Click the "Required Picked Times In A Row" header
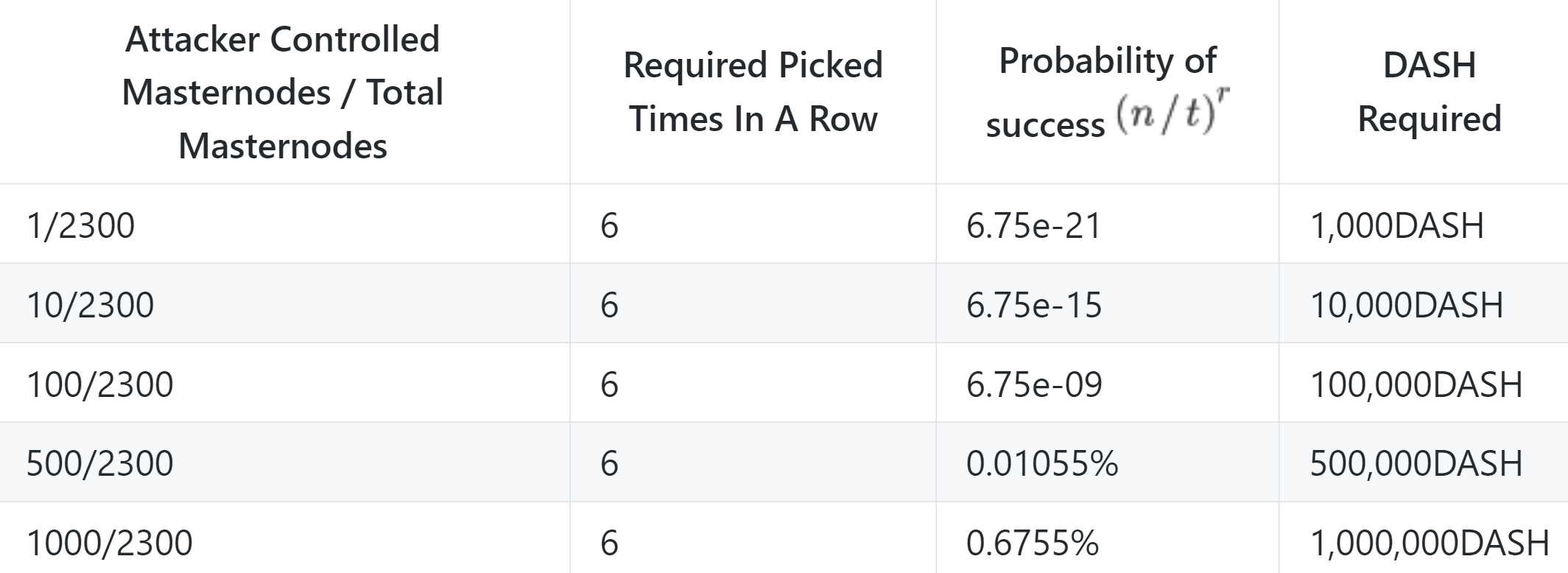 [752, 92]
